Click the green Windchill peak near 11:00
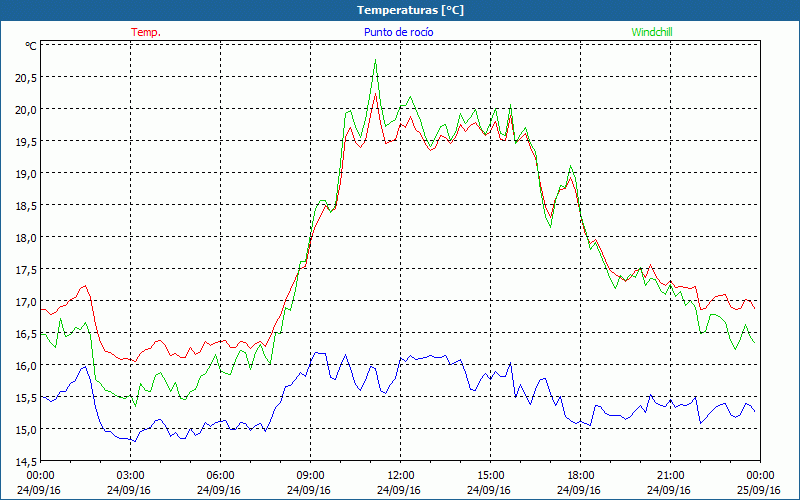Viewport: 800px width, 500px height. point(376,60)
